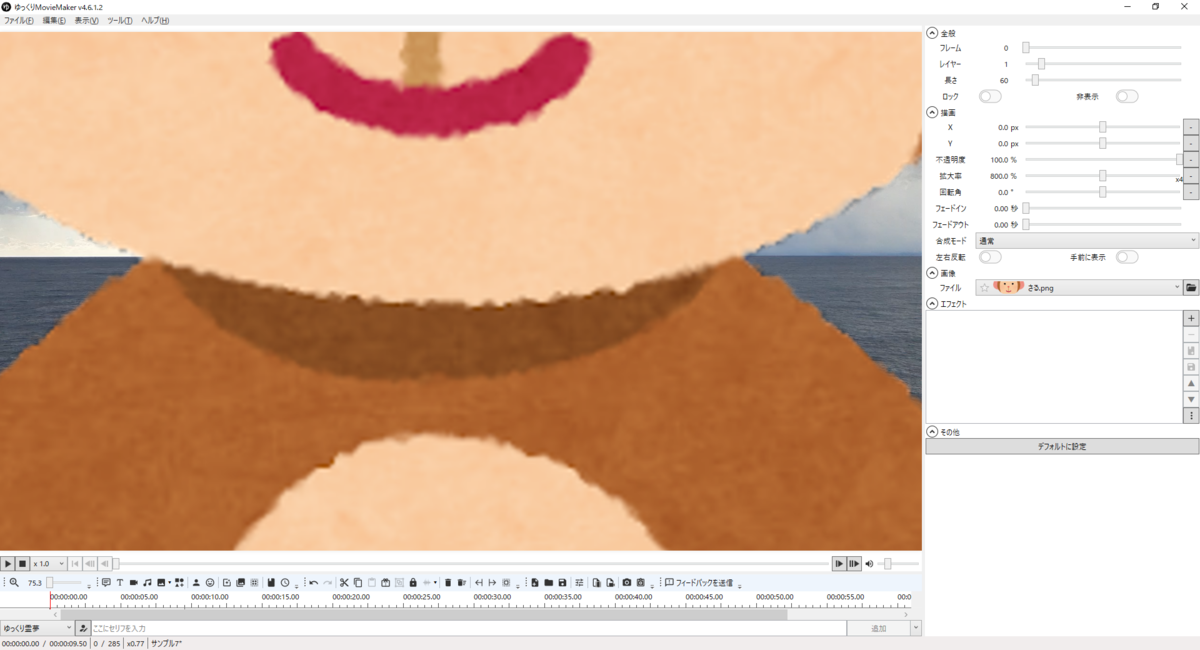Collapse the エフェクト section
The image size is (1200, 650).
[932, 303]
